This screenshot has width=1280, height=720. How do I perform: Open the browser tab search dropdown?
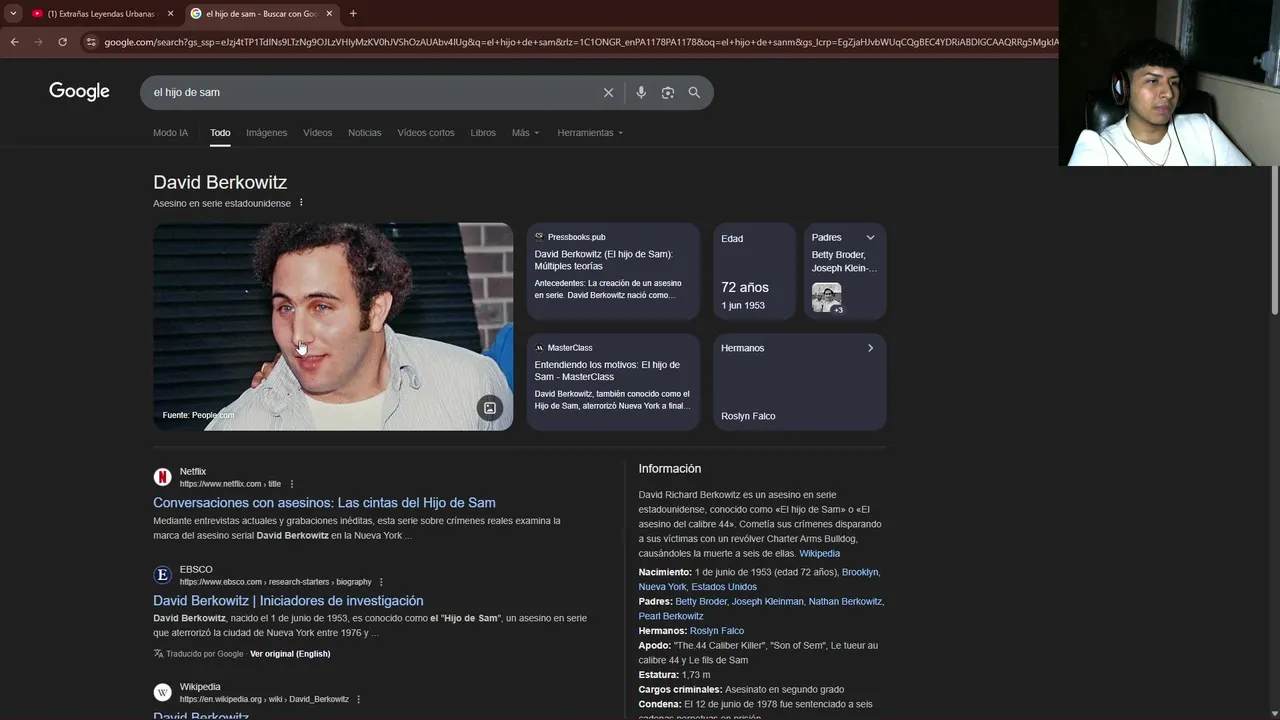click(x=12, y=13)
